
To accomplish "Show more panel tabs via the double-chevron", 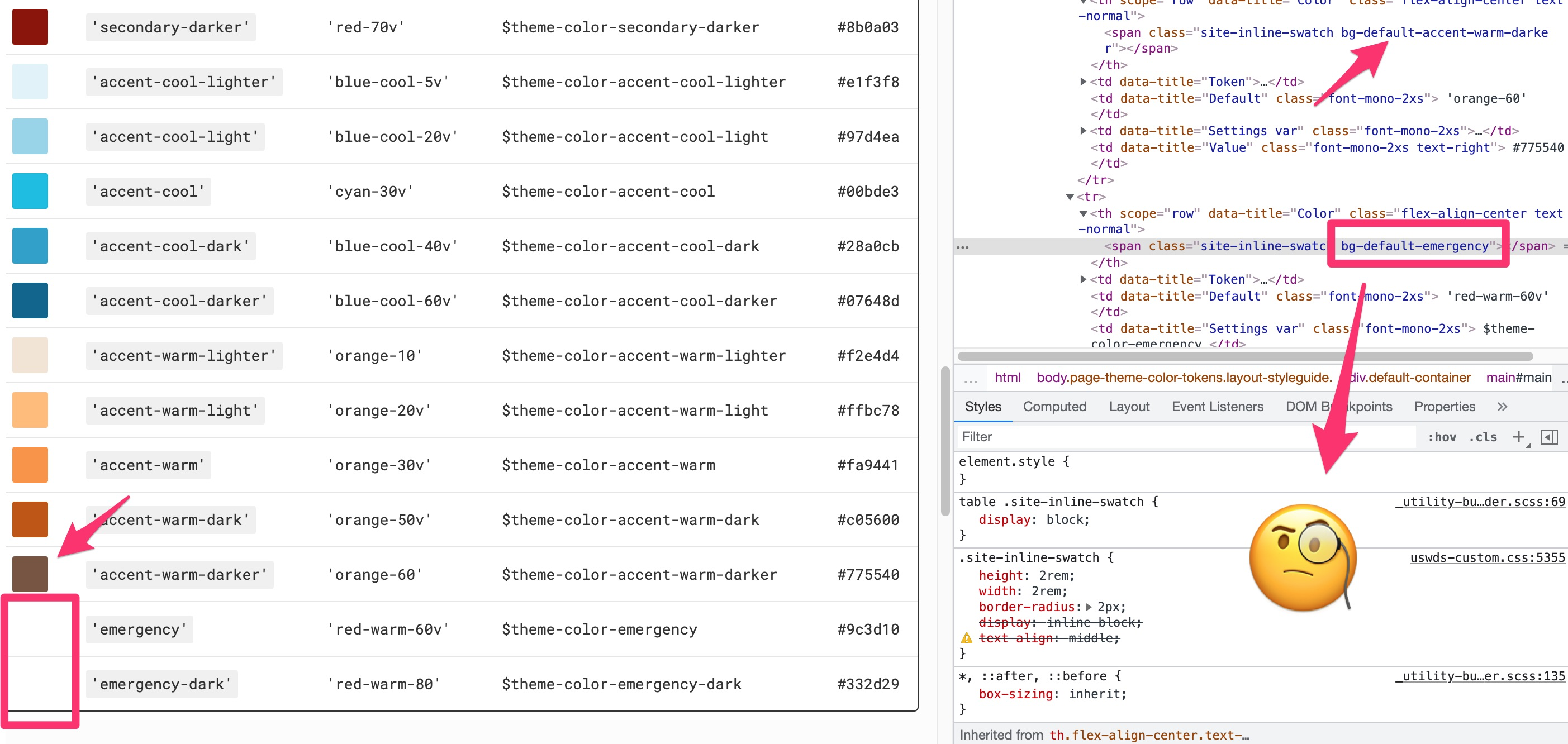I will pyautogui.click(x=1502, y=407).
